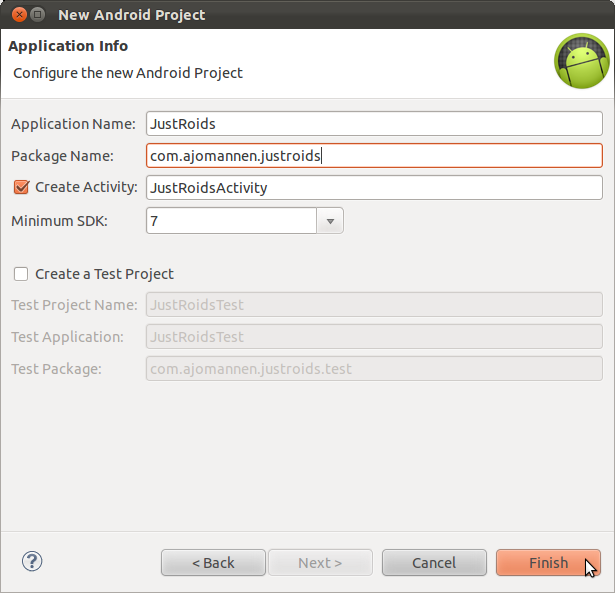Edit the Package Name field
Viewport: 615px width, 593px height.
pyautogui.click(x=374, y=156)
